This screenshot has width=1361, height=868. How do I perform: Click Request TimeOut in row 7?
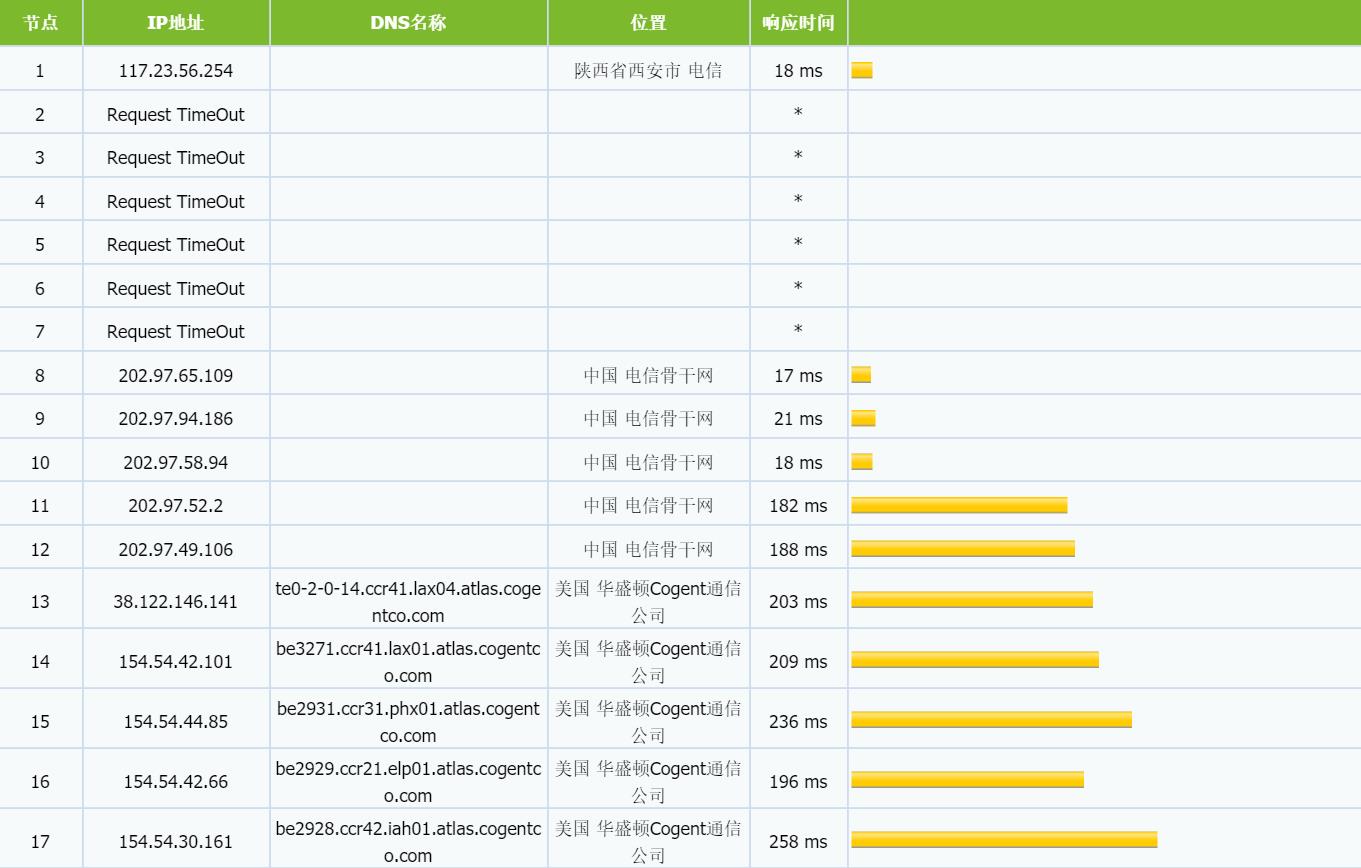[x=176, y=332]
